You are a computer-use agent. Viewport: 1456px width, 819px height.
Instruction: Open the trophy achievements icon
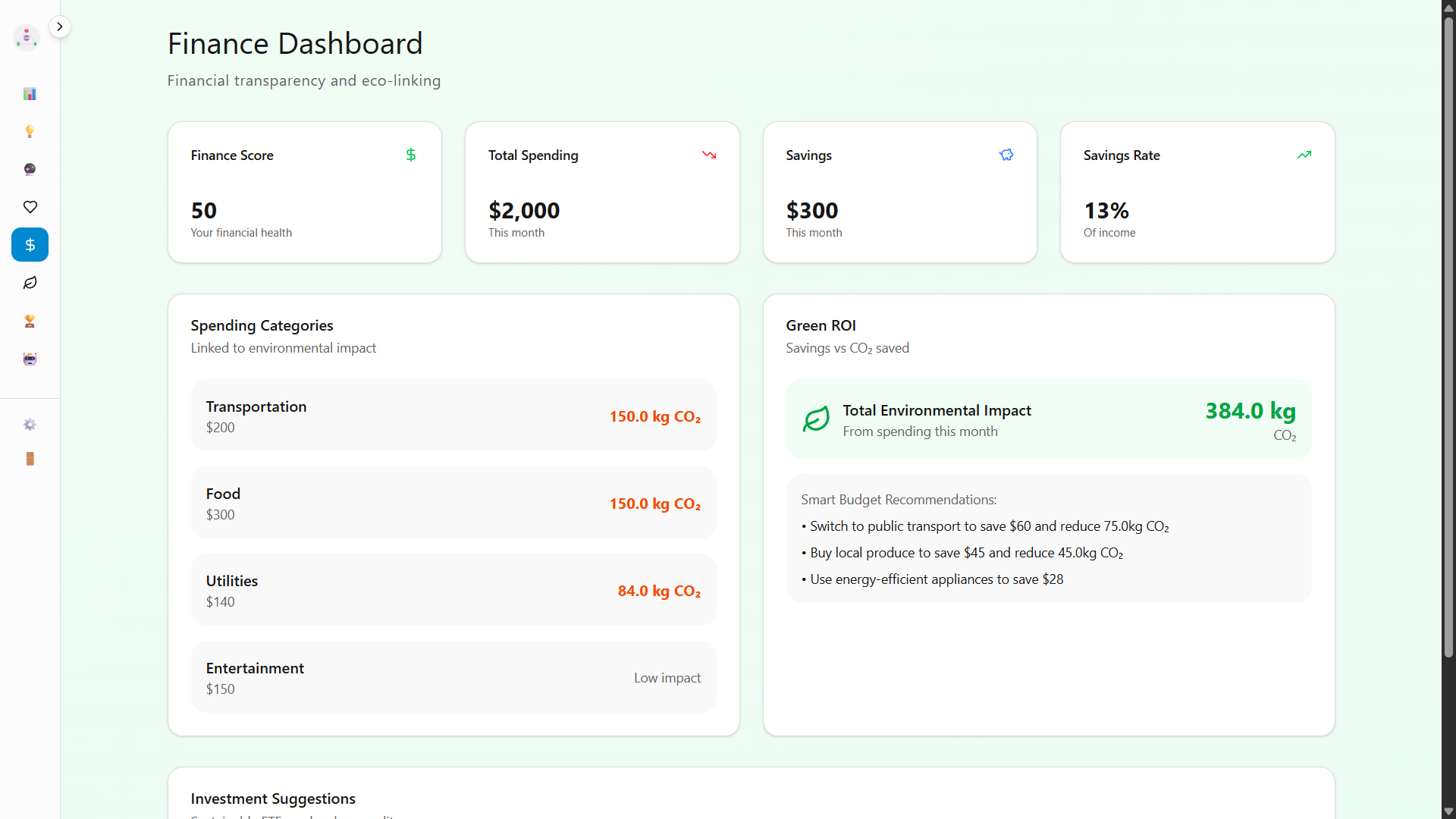(x=30, y=321)
